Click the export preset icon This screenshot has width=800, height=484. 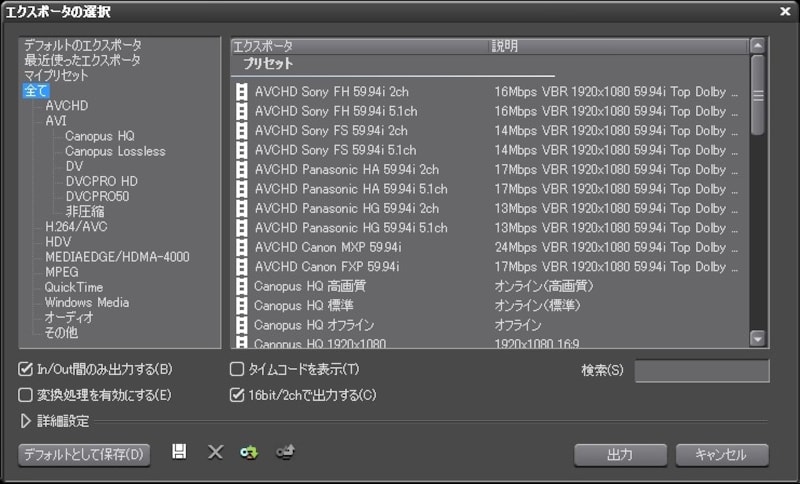[x=286, y=452]
